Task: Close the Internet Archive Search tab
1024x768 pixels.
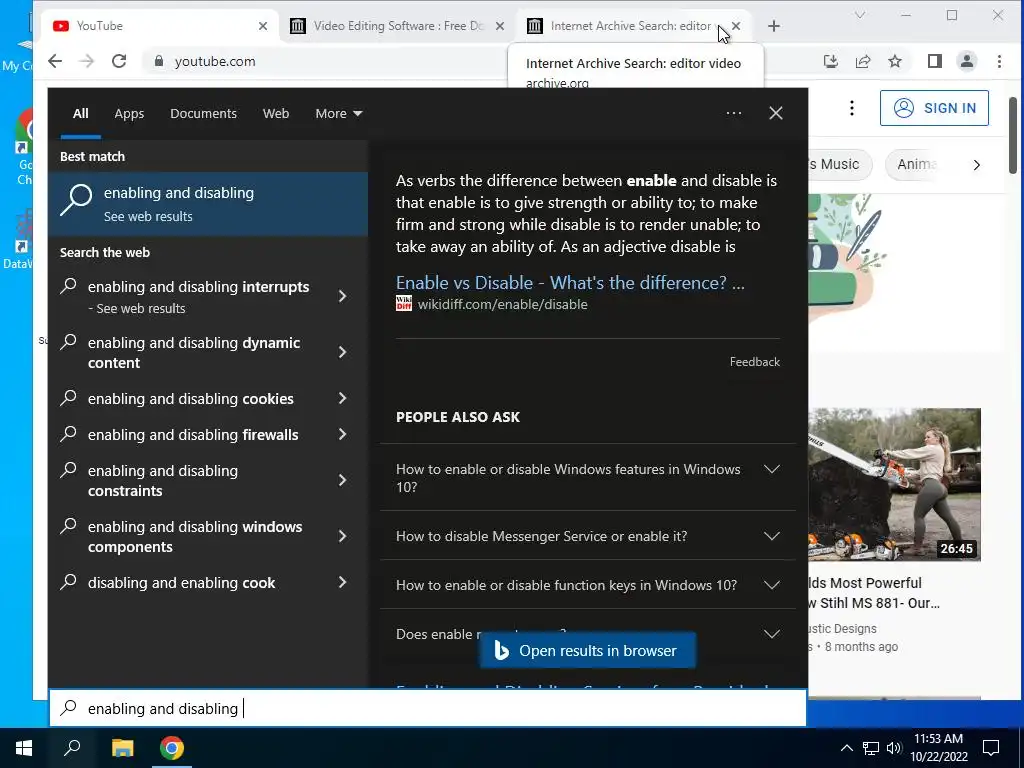Action: 736,26
